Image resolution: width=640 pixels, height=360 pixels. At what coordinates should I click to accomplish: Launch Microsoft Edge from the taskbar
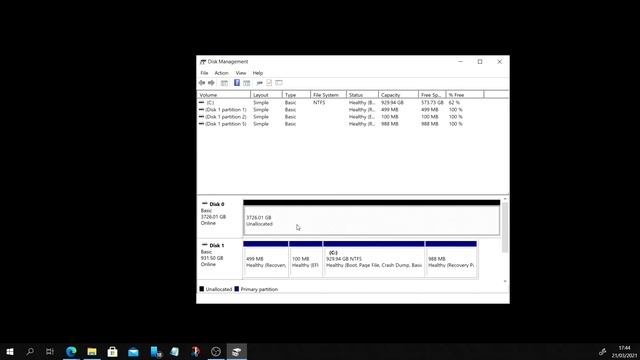coord(71,351)
